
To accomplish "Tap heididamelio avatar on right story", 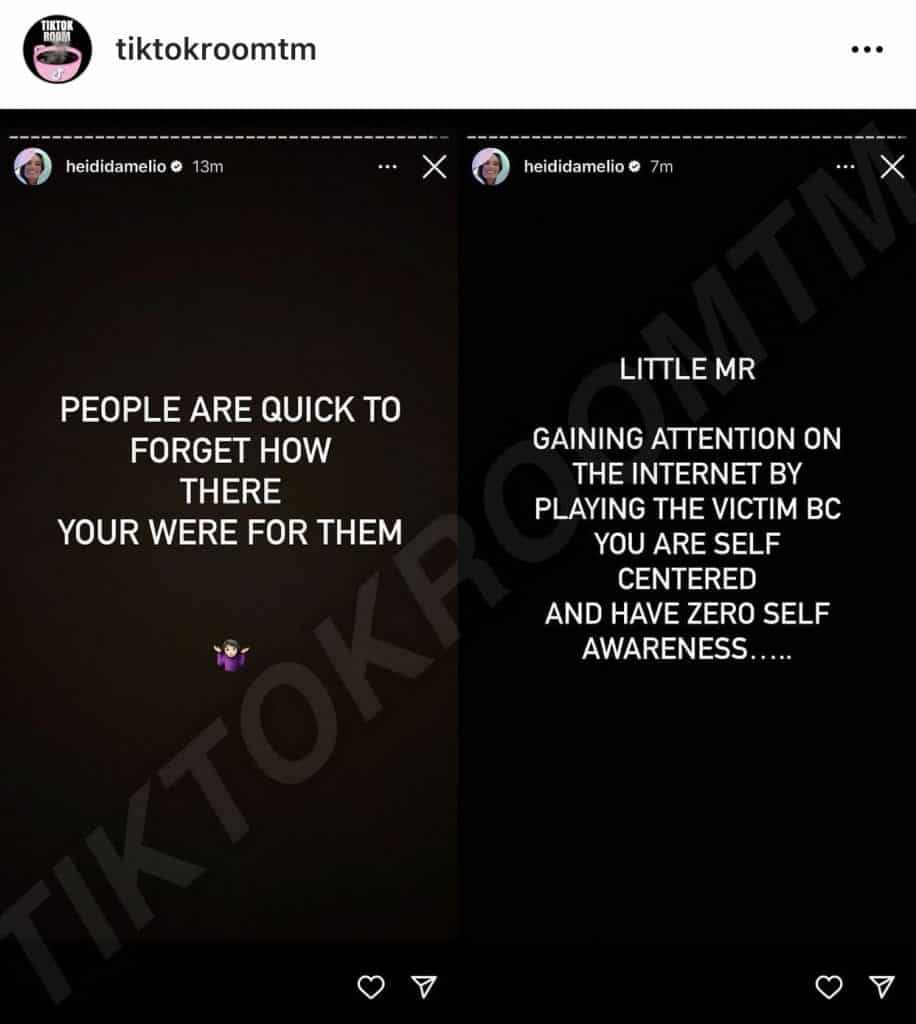I will tap(491, 167).
